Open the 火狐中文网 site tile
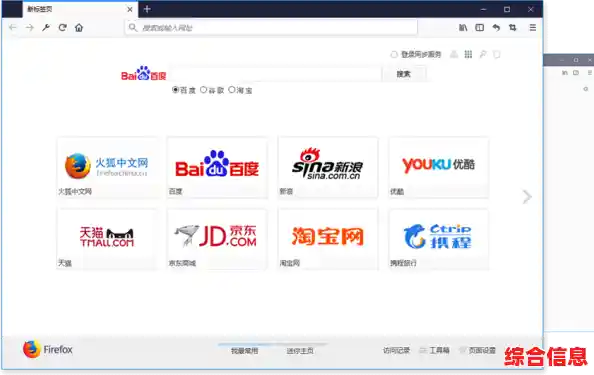 pyautogui.click(x=107, y=167)
